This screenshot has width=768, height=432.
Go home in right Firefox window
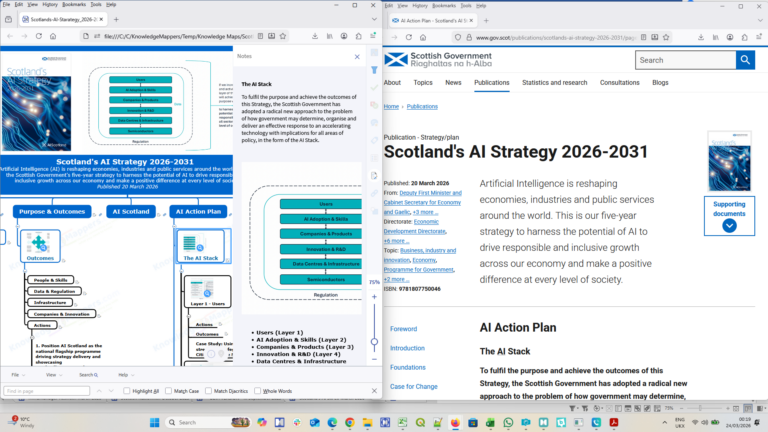click(423, 37)
